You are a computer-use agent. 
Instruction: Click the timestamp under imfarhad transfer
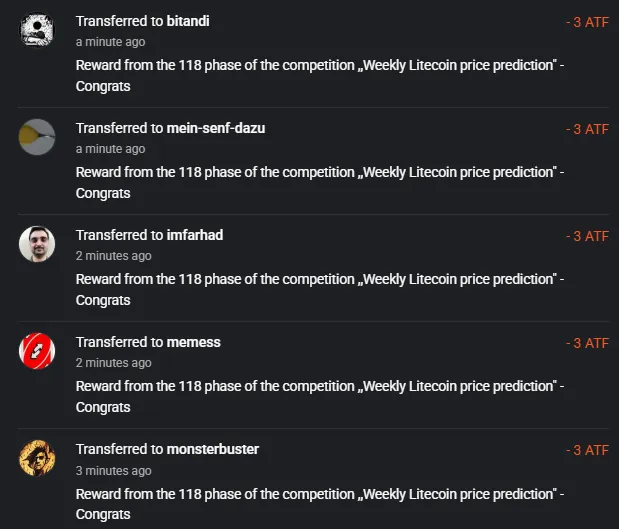(114, 256)
